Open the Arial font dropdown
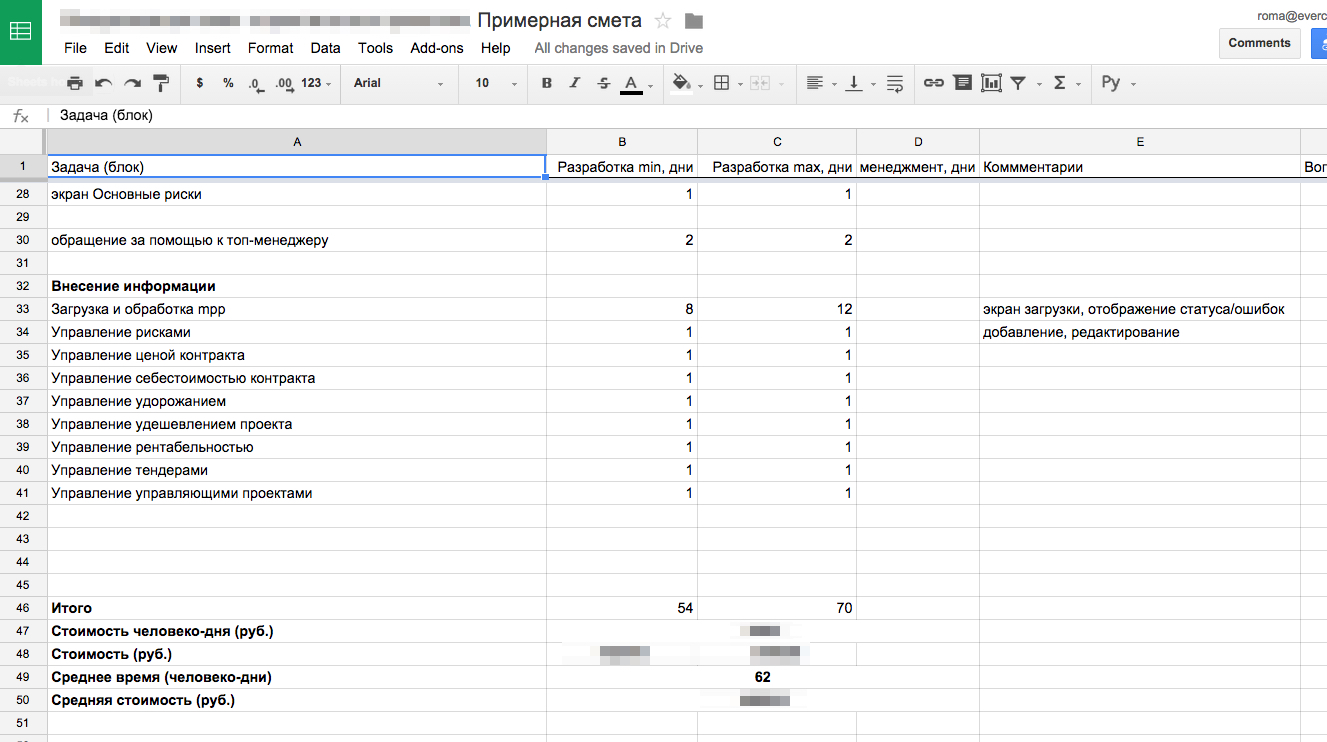Image resolution: width=1327 pixels, height=742 pixels. coord(398,83)
